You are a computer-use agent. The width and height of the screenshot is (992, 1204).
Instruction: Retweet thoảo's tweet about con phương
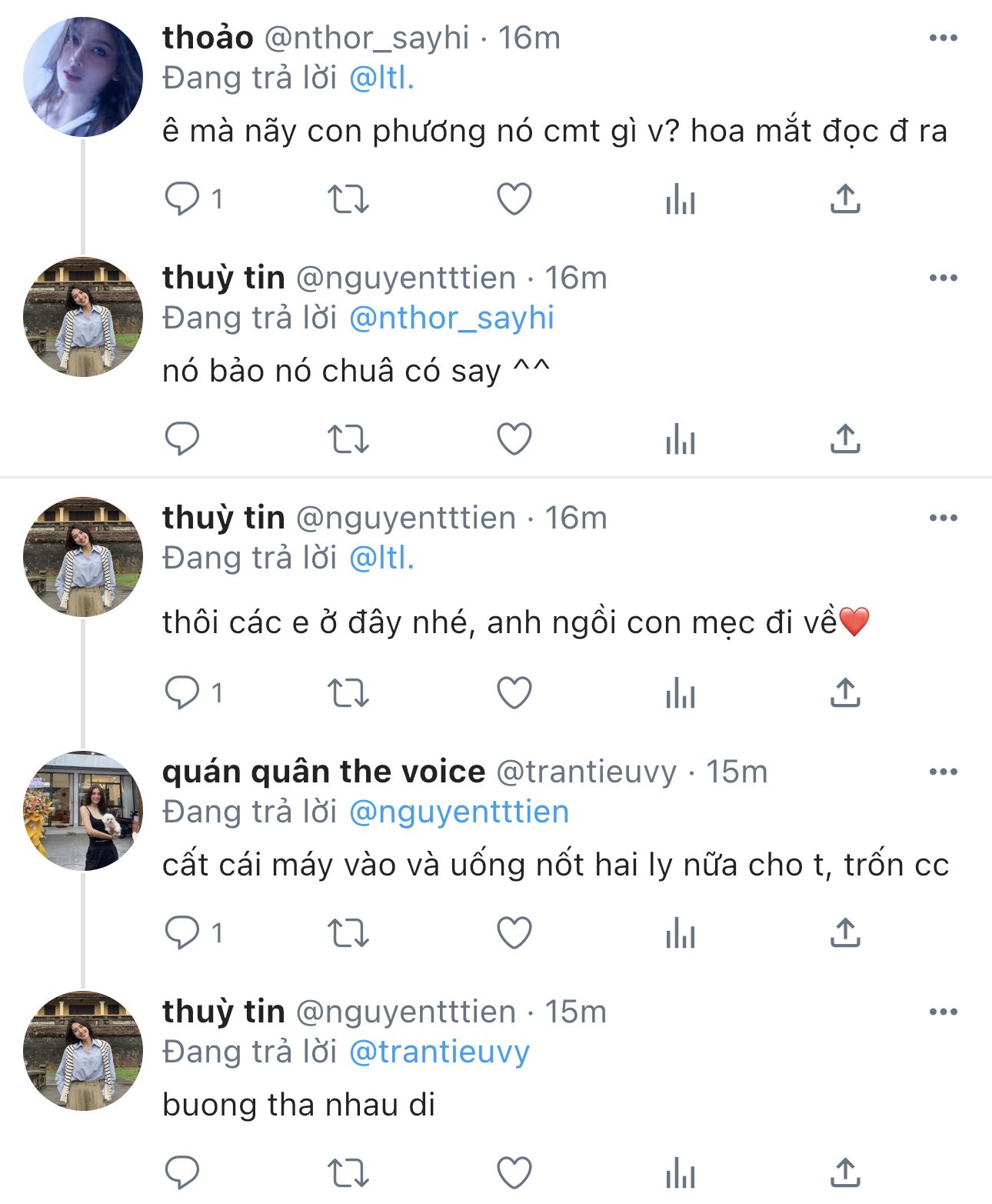[348, 198]
